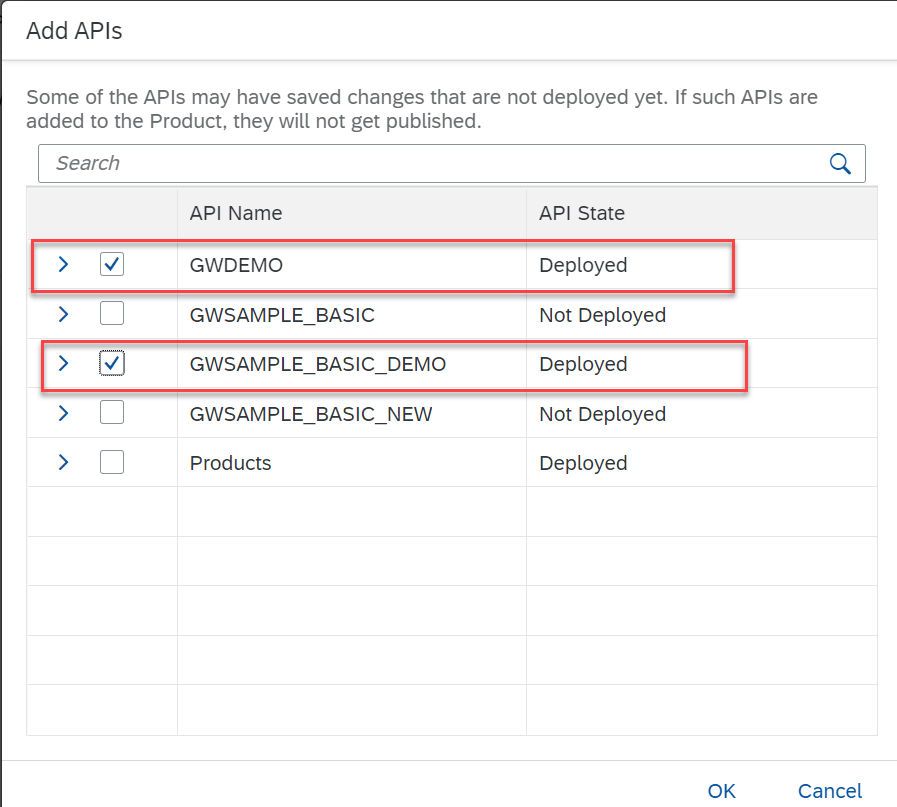Uncheck the GWSAMPLE_BASIC_DEMO checkbox
This screenshot has width=897, height=807.
tap(112, 364)
